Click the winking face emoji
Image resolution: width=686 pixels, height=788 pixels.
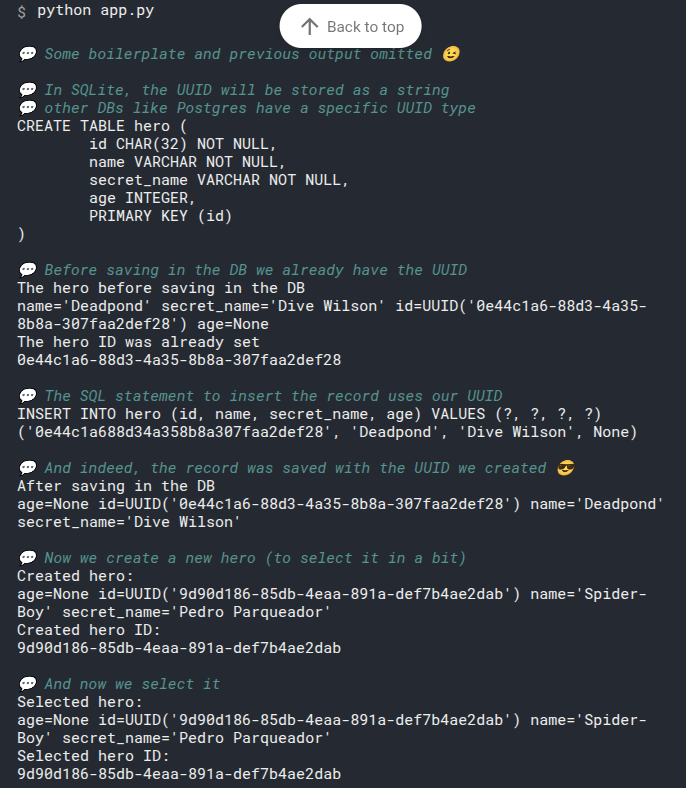pos(450,54)
